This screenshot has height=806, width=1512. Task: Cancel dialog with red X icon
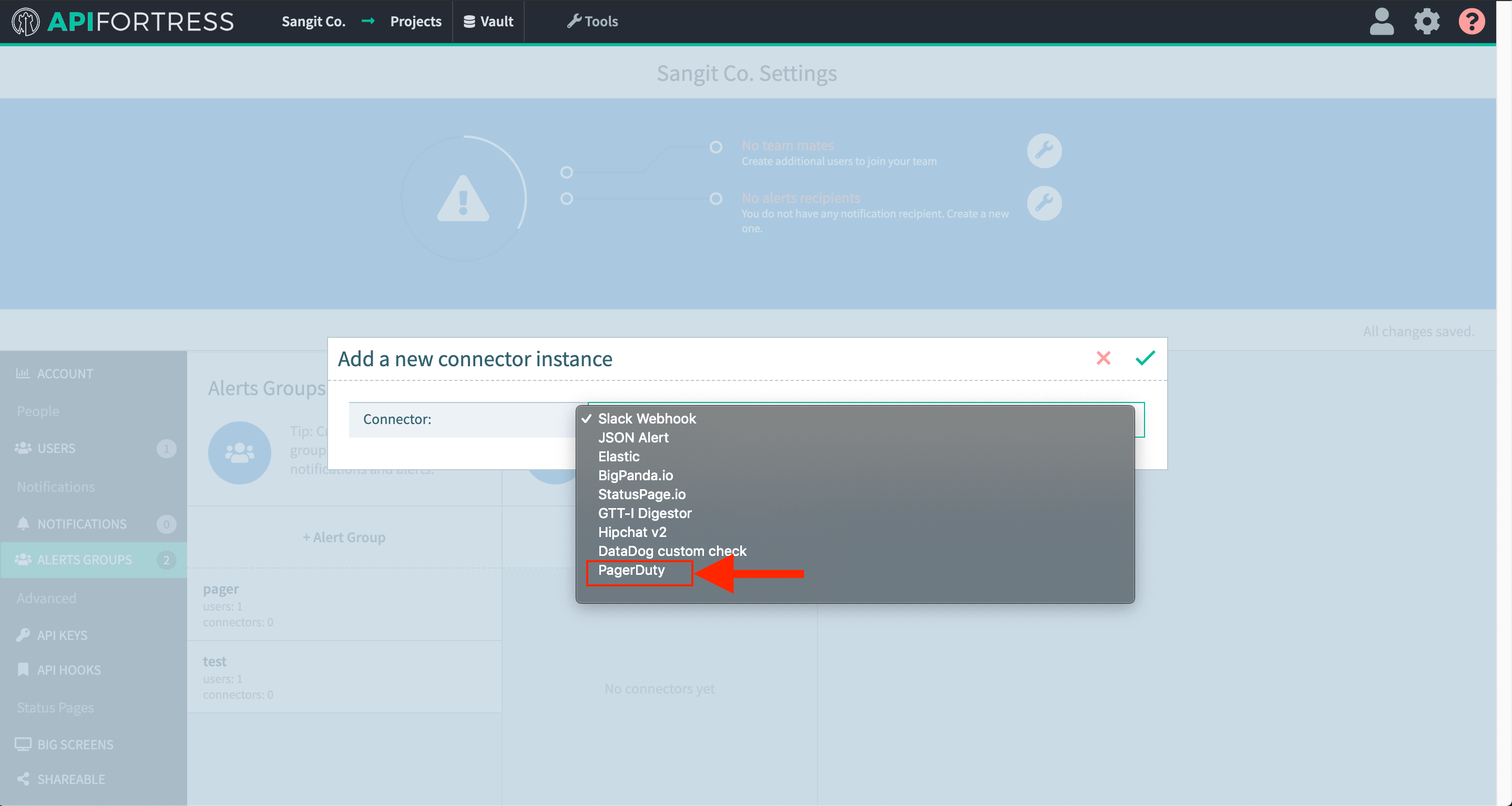1103,358
